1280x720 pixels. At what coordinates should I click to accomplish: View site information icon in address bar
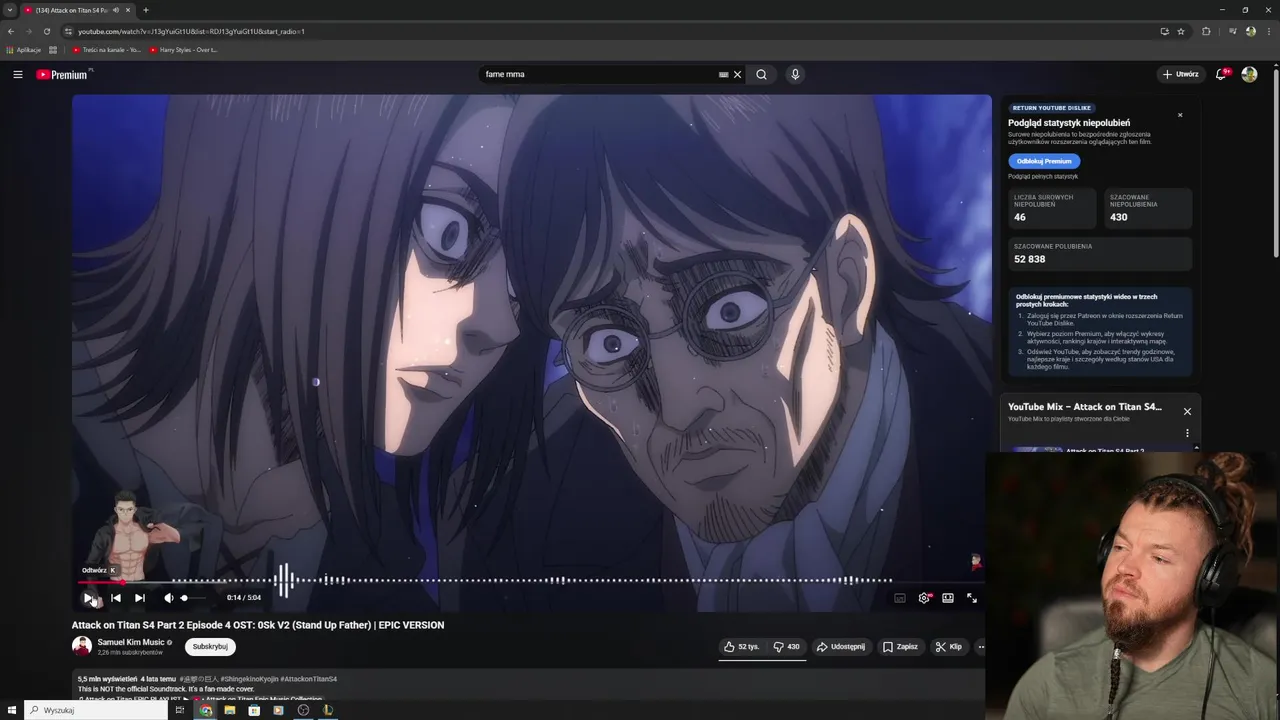[x=68, y=31]
